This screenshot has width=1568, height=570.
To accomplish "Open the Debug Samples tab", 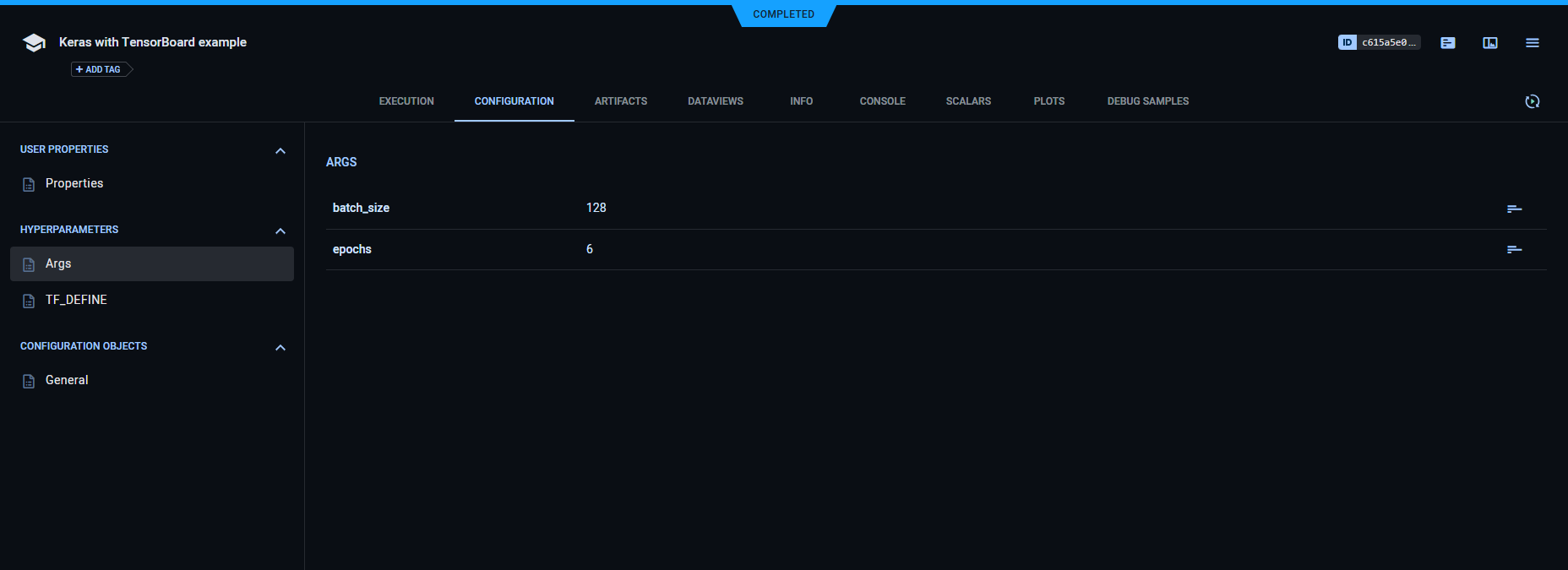I will [x=1147, y=101].
